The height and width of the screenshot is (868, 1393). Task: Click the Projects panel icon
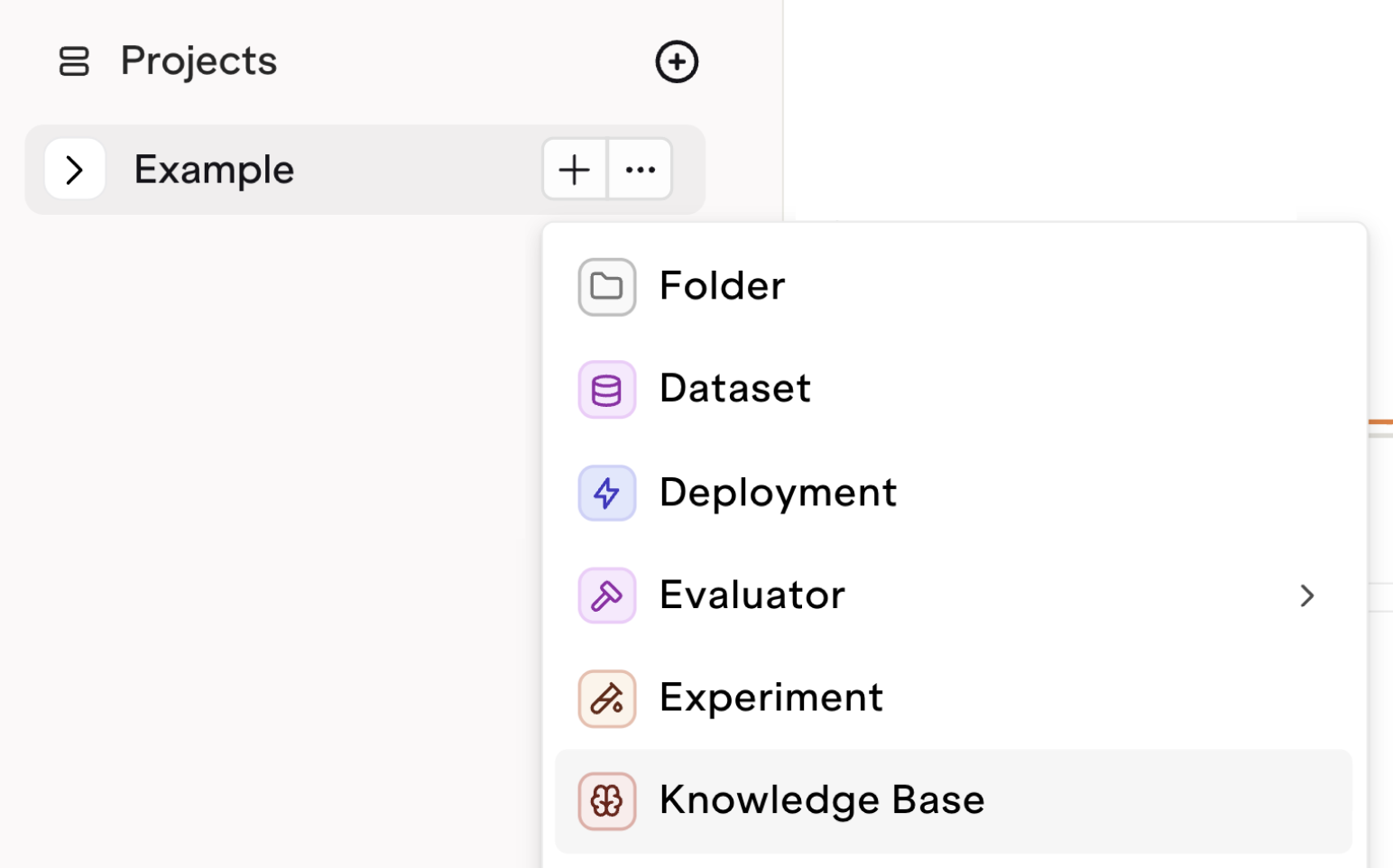[75, 61]
